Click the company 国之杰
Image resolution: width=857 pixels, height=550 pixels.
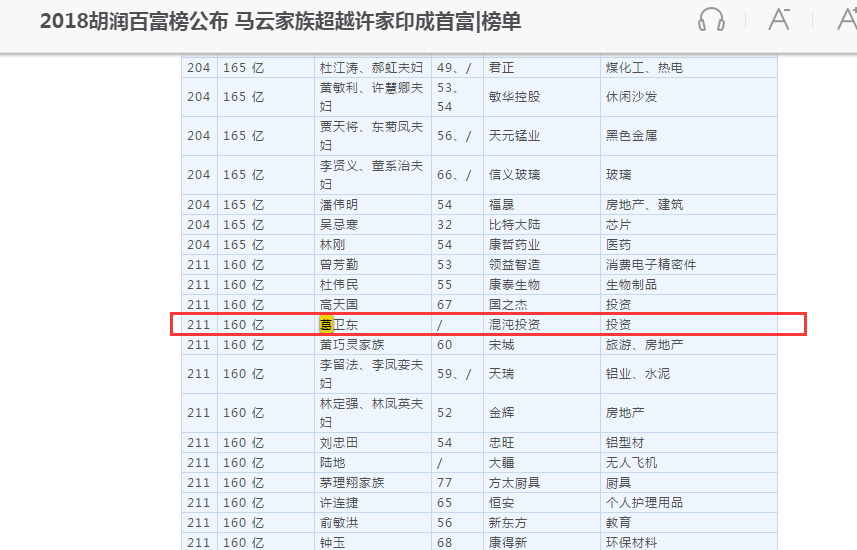(x=508, y=305)
